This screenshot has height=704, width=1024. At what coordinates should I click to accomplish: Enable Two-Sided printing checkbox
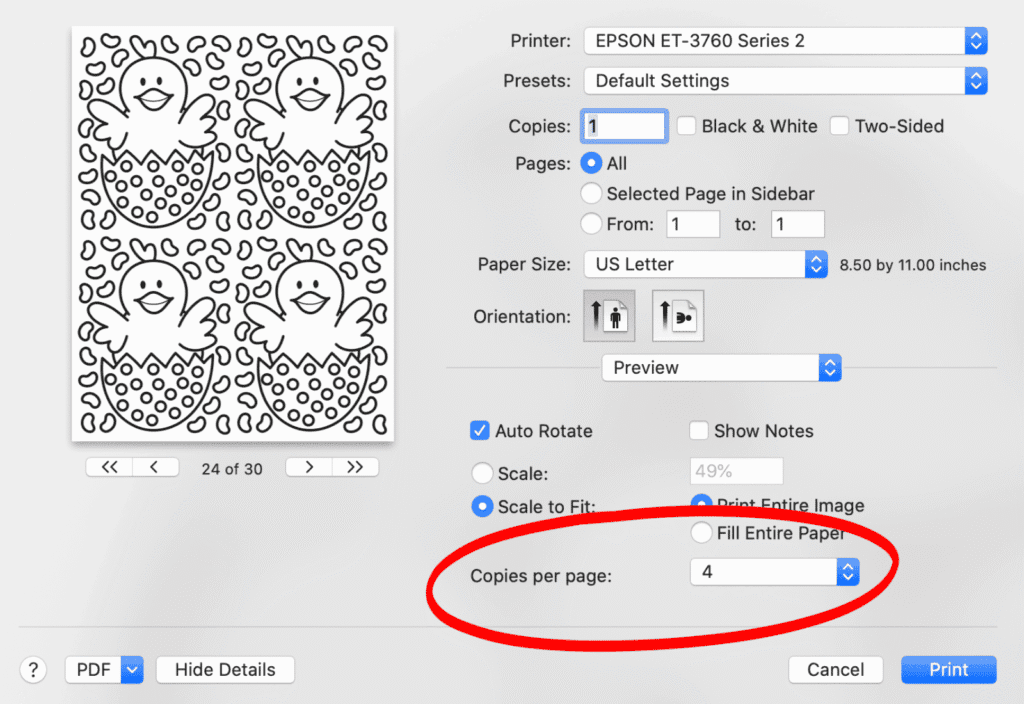(x=839, y=126)
